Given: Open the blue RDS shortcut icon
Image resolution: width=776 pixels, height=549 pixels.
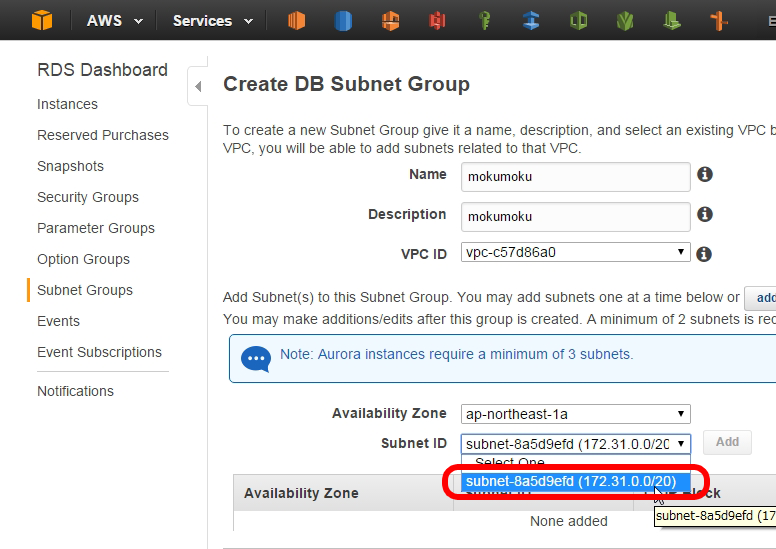Looking at the screenshot, I should tap(343, 21).
